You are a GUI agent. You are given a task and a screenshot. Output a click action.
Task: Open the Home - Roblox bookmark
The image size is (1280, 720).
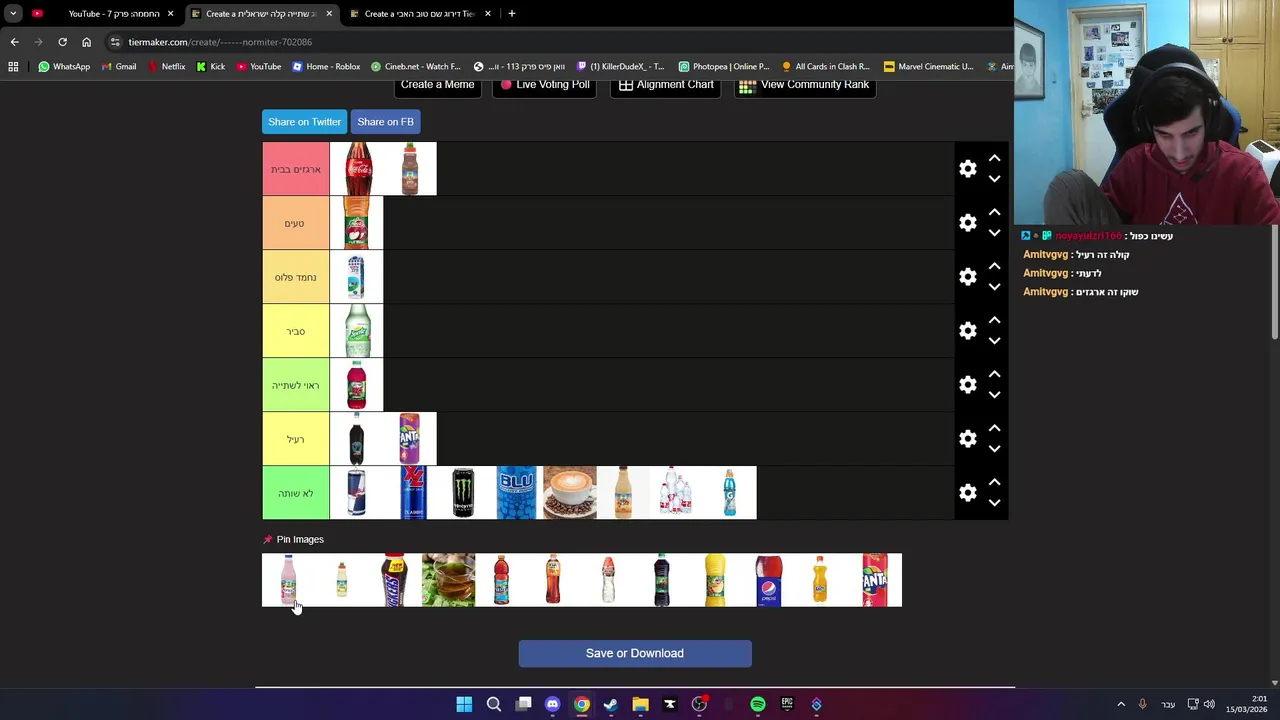tap(326, 67)
